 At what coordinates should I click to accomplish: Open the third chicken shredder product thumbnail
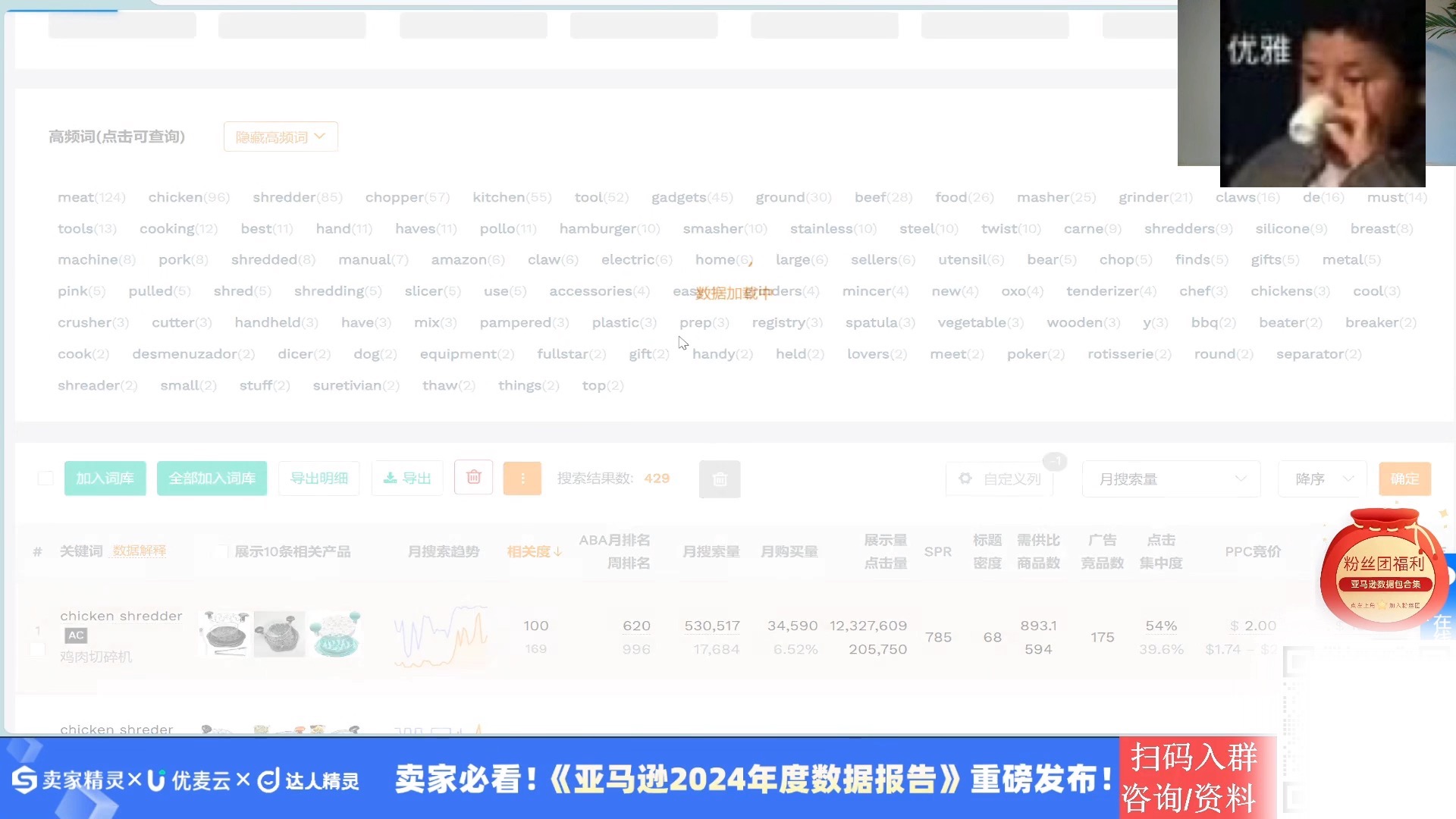tap(335, 634)
